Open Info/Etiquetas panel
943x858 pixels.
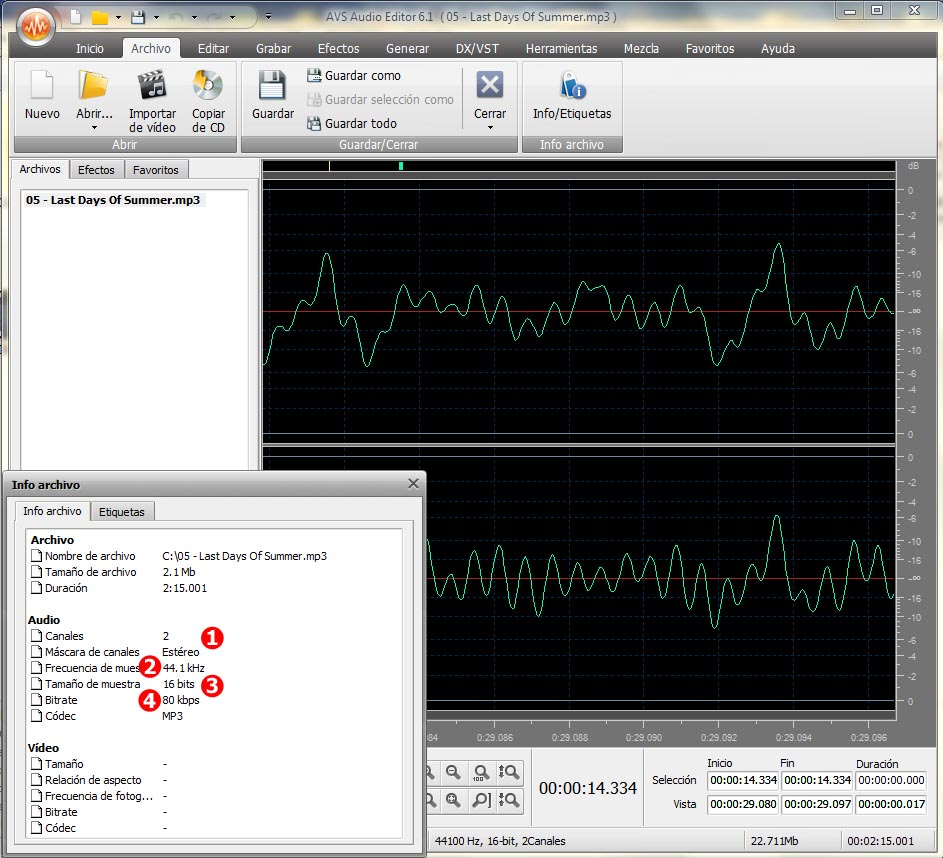(x=571, y=97)
